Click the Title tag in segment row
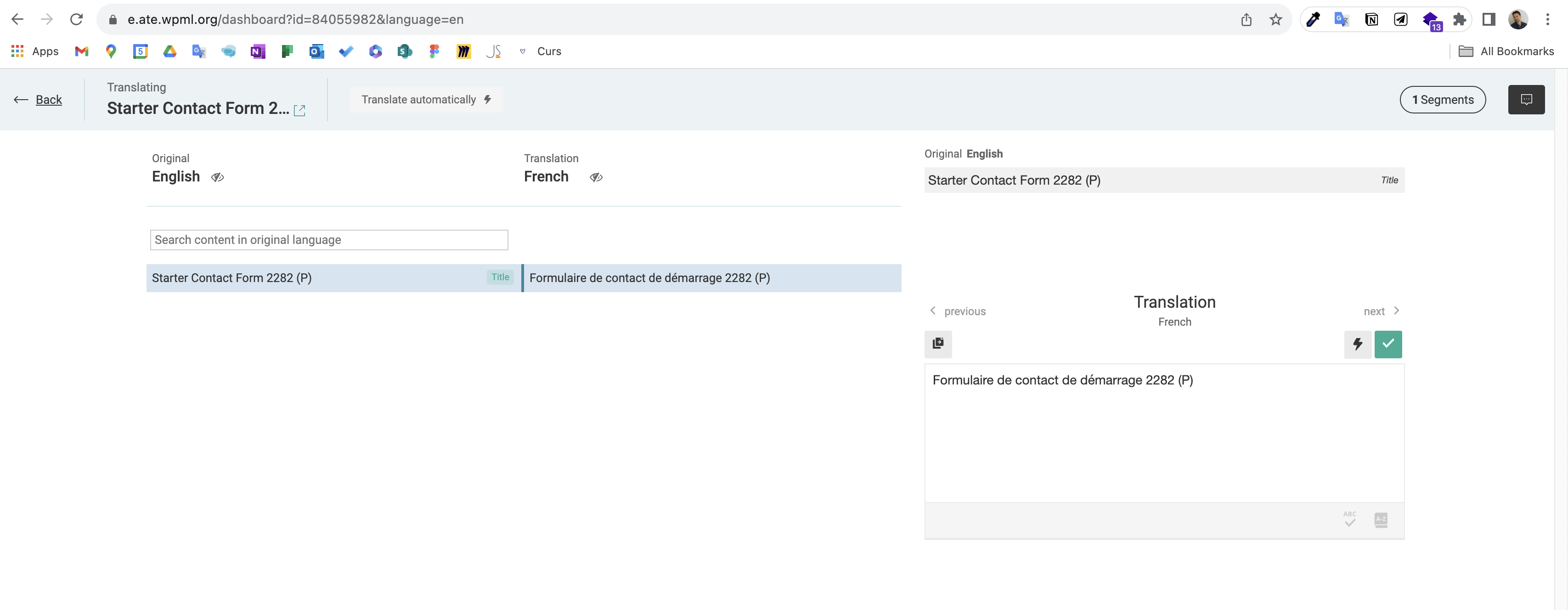The height and width of the screenshot is (610, 1568). click(500, 277)
